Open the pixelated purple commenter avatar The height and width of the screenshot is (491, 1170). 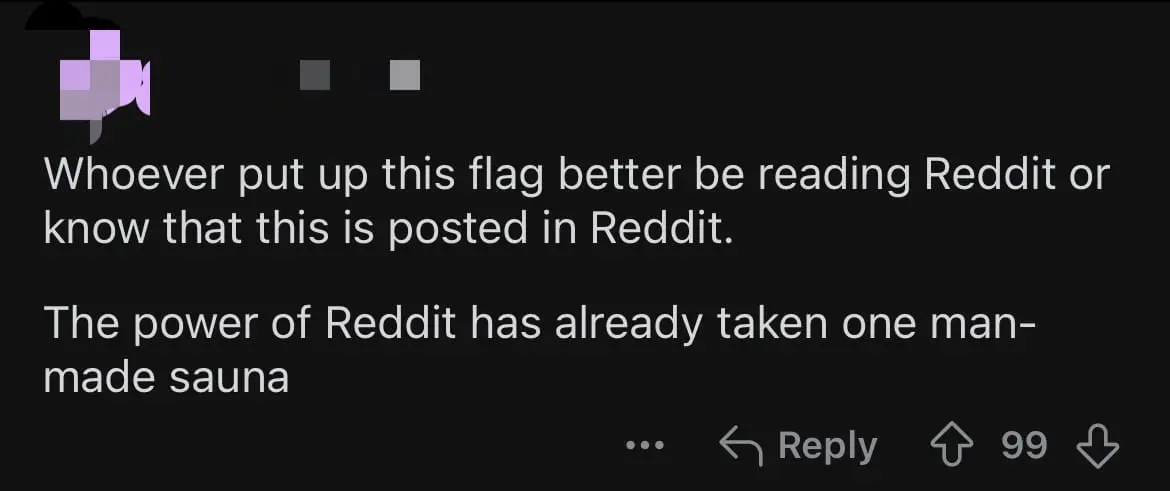pos(104,76)
